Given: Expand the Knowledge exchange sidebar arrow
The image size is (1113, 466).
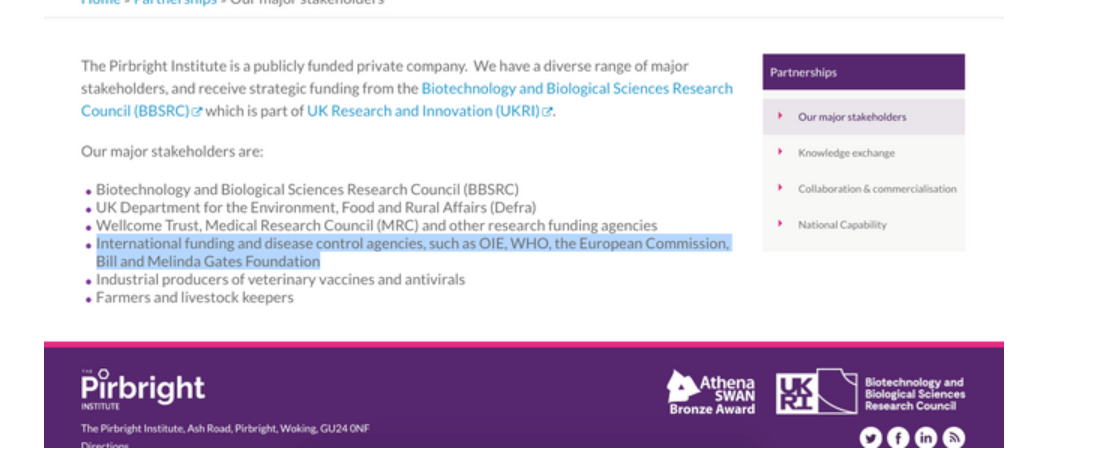Looking at the screenshot, I should click(780, 152).
